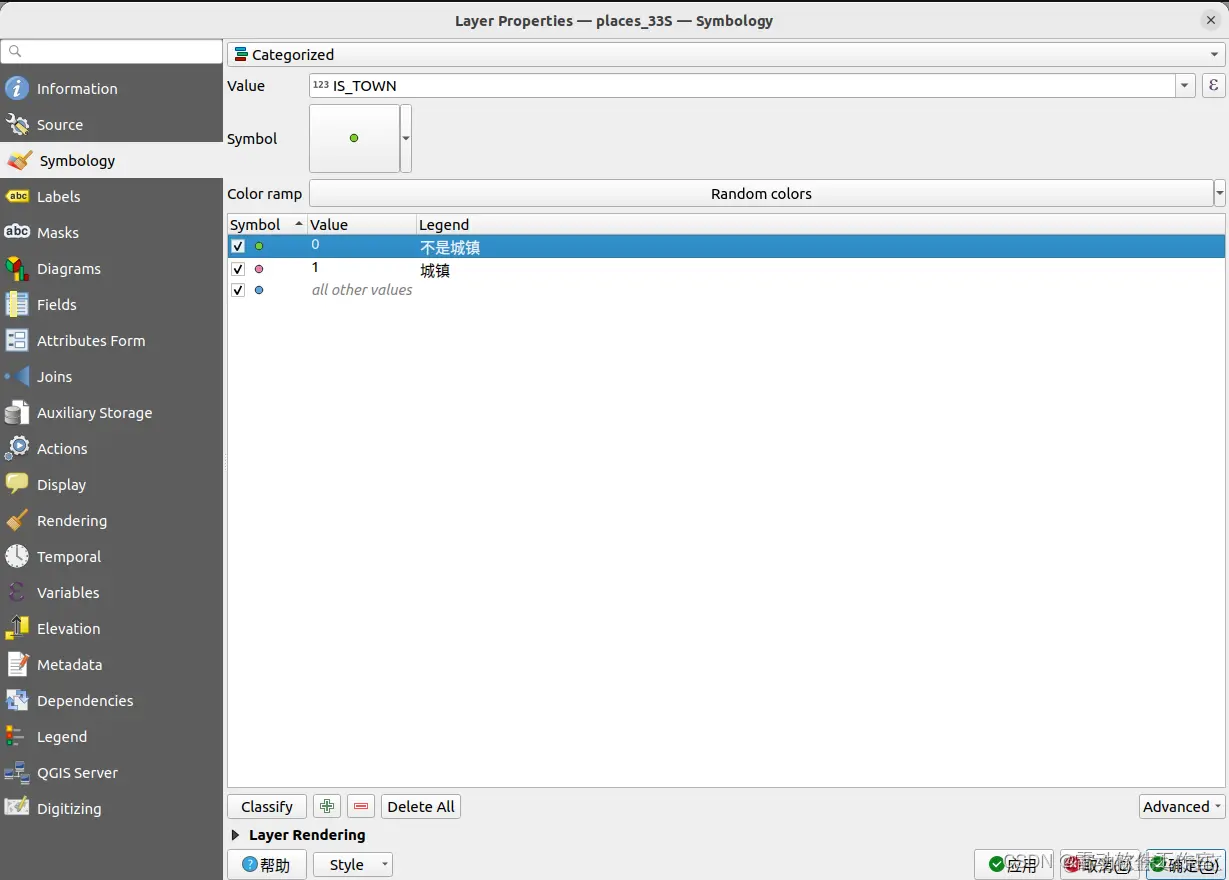Viewport: 1229px width, 880px height.
Task: Open the Color ramp dropdown arrow
Action: point(1220,193)
